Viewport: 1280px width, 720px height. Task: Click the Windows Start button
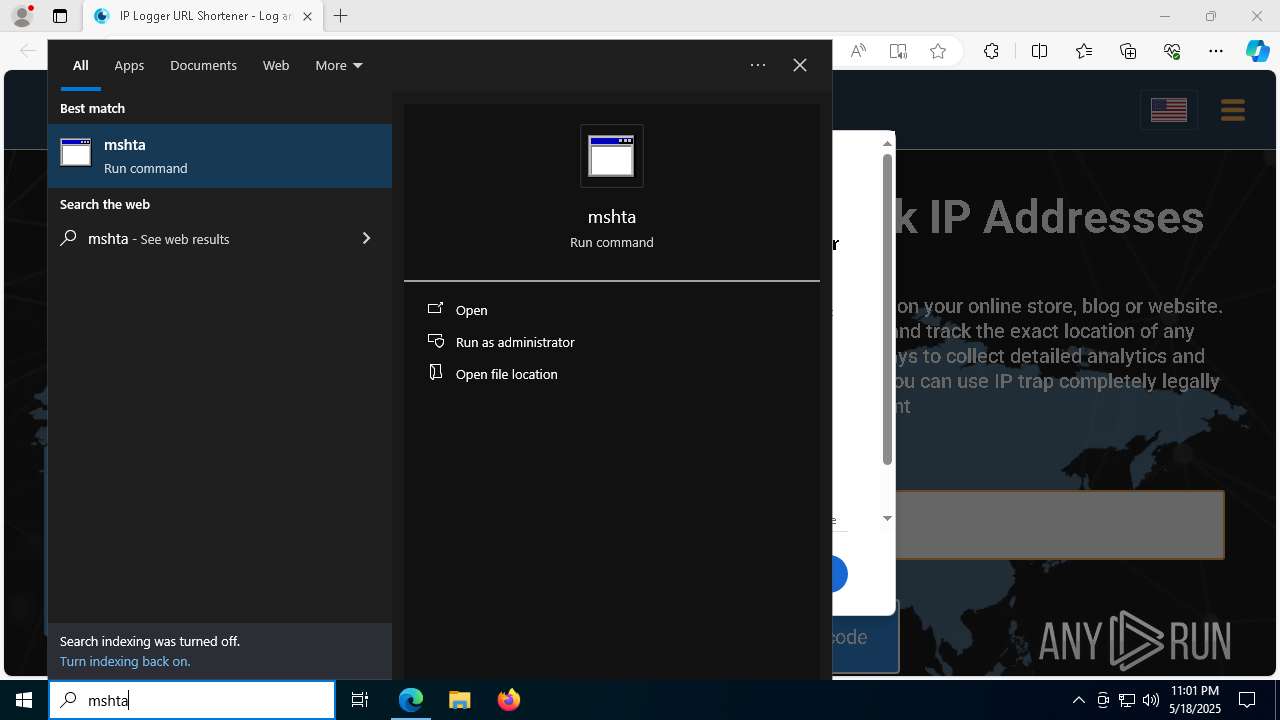[x=24, y=700]
